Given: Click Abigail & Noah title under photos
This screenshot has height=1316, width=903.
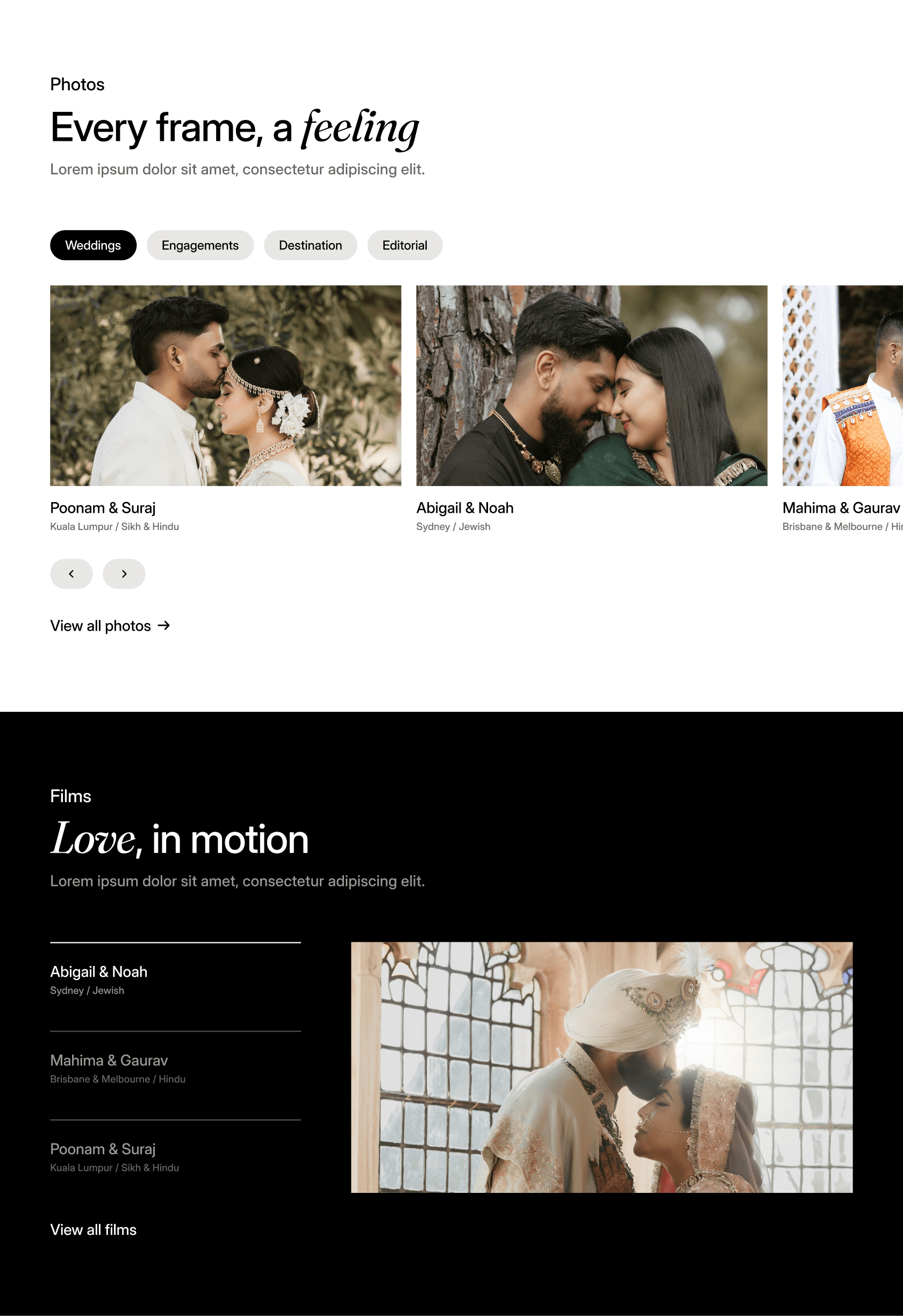Looking at the screenshot, I should (465, 508).
